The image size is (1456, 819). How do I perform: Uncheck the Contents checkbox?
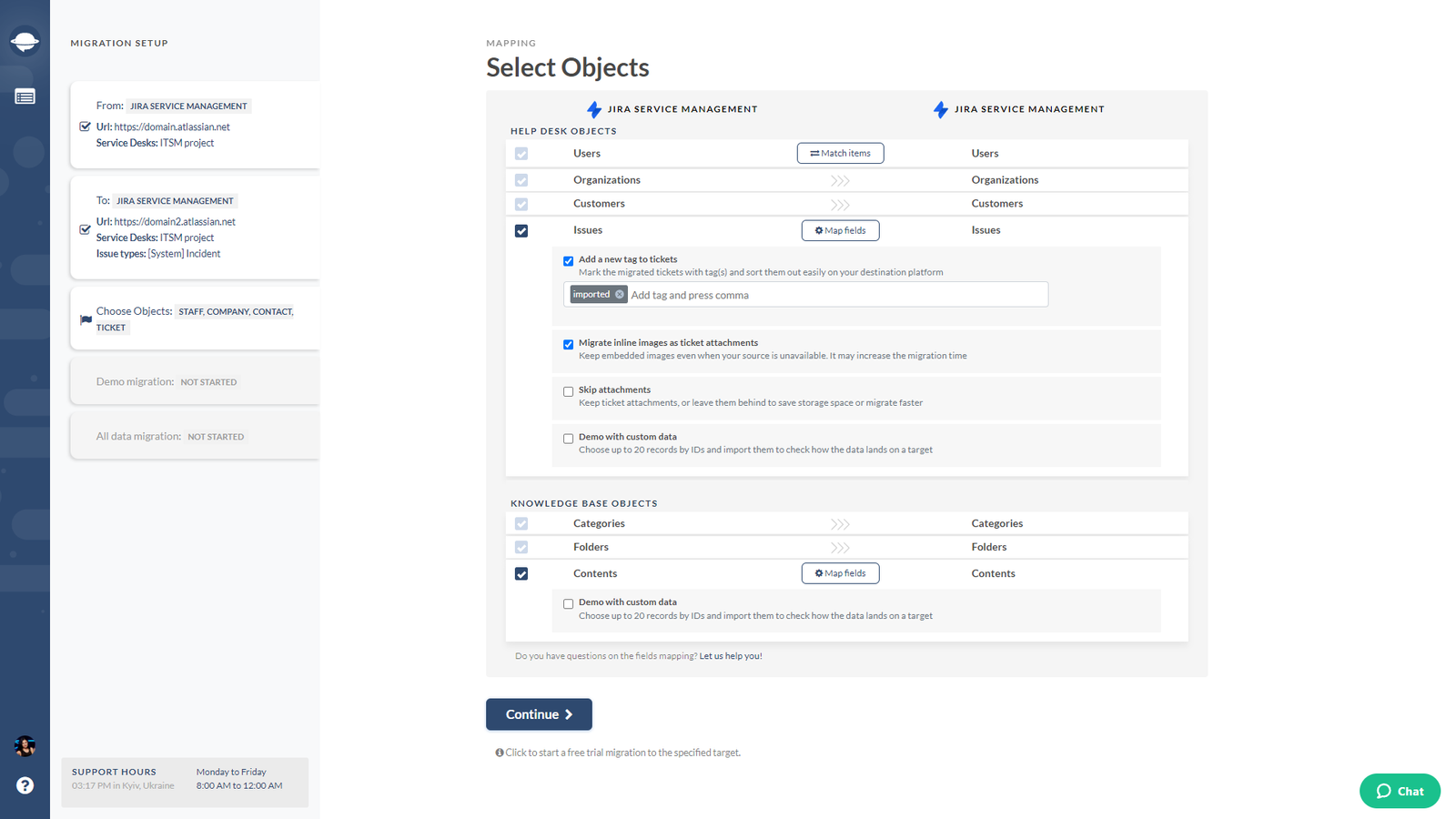[521, 573]
